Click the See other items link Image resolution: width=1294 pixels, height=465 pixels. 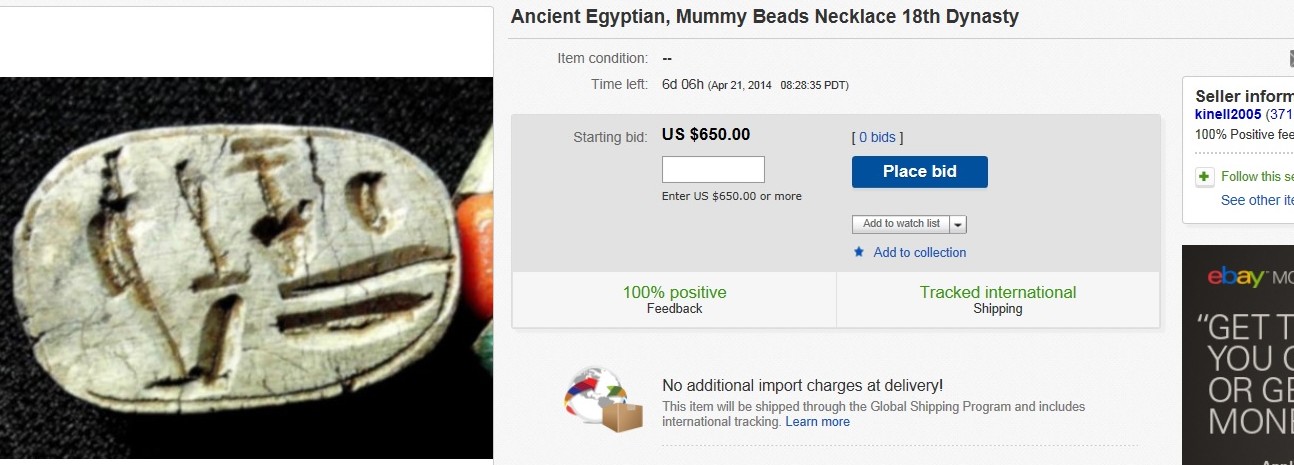pos(1257,200)
